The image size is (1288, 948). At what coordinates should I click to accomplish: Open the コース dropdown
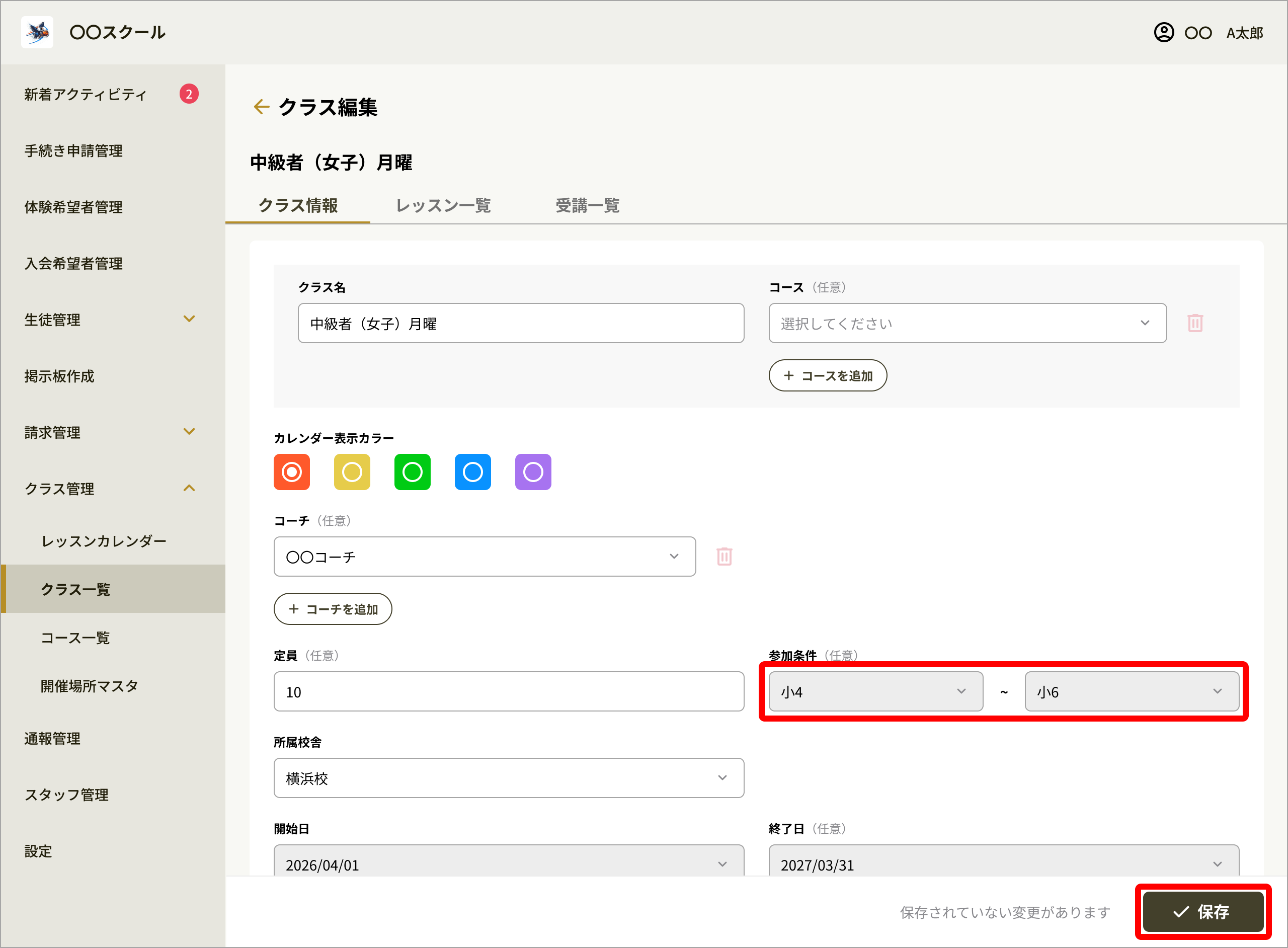click(968, 323)
